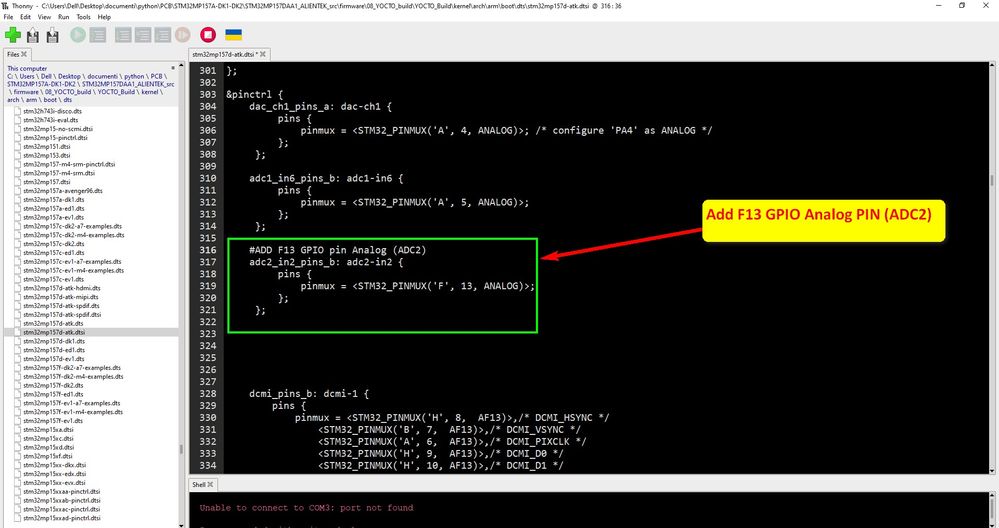Open the Run menu
The height and width of the screenshot is (528, 999).
64,17
